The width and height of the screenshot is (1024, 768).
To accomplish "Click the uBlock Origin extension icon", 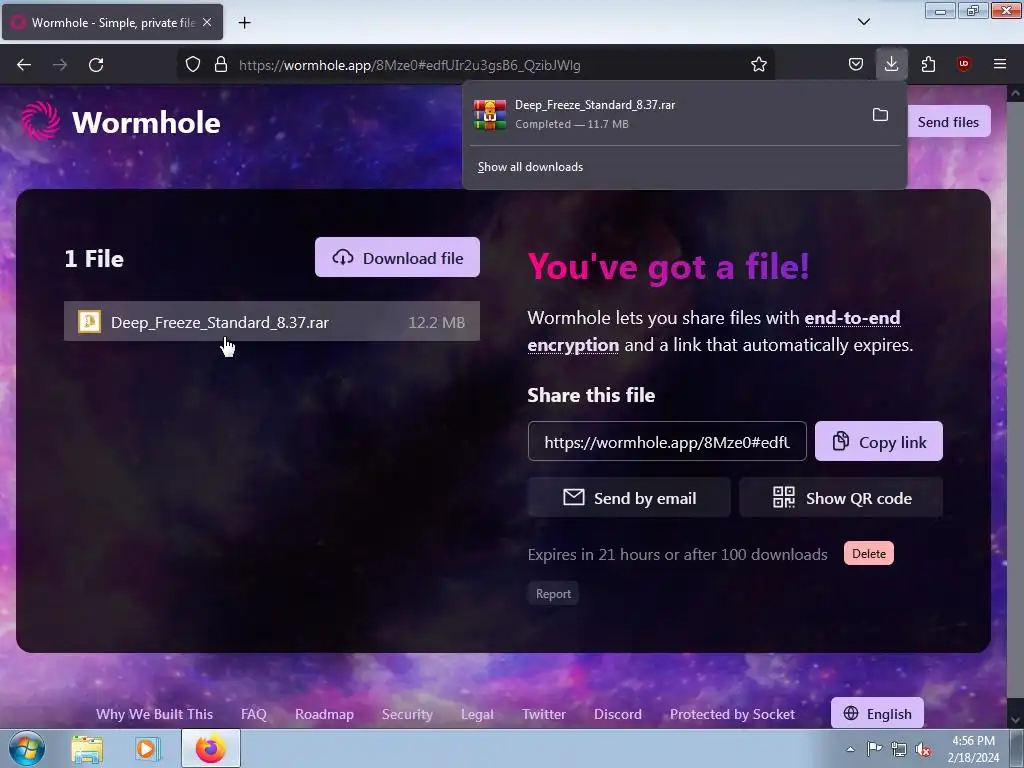I will click(963, 64).
